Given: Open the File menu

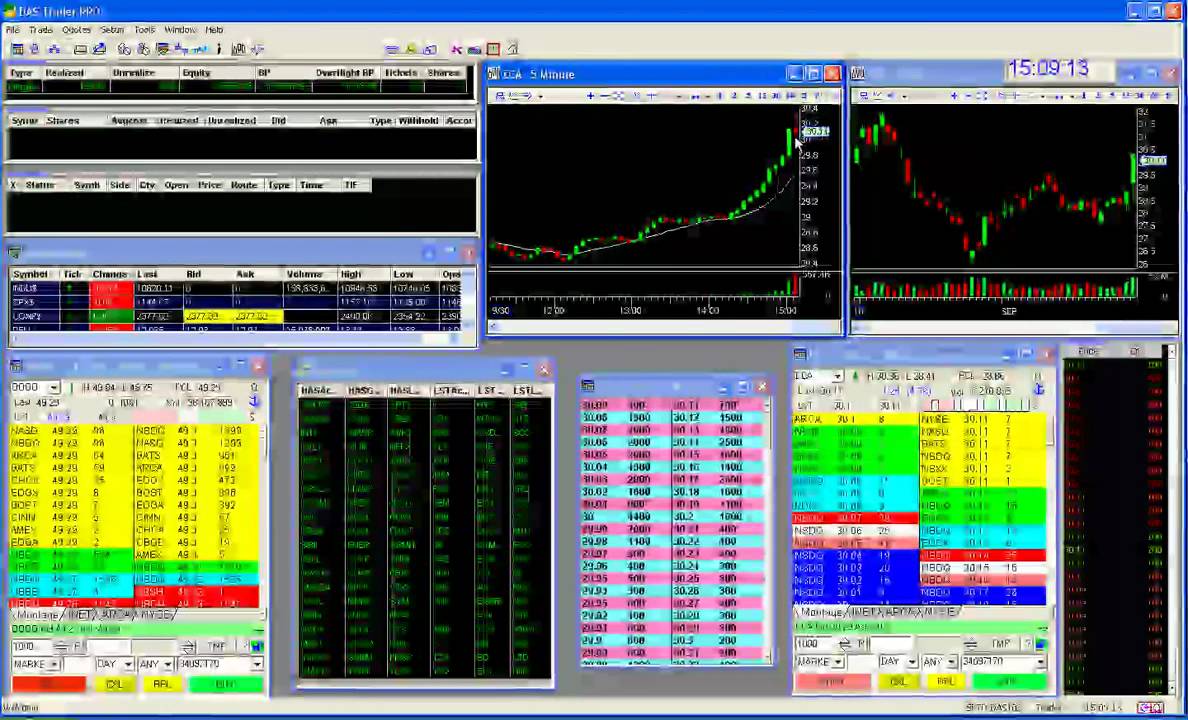Looking at the screenshot, I should pyautogui.click(x=12, y=30).
